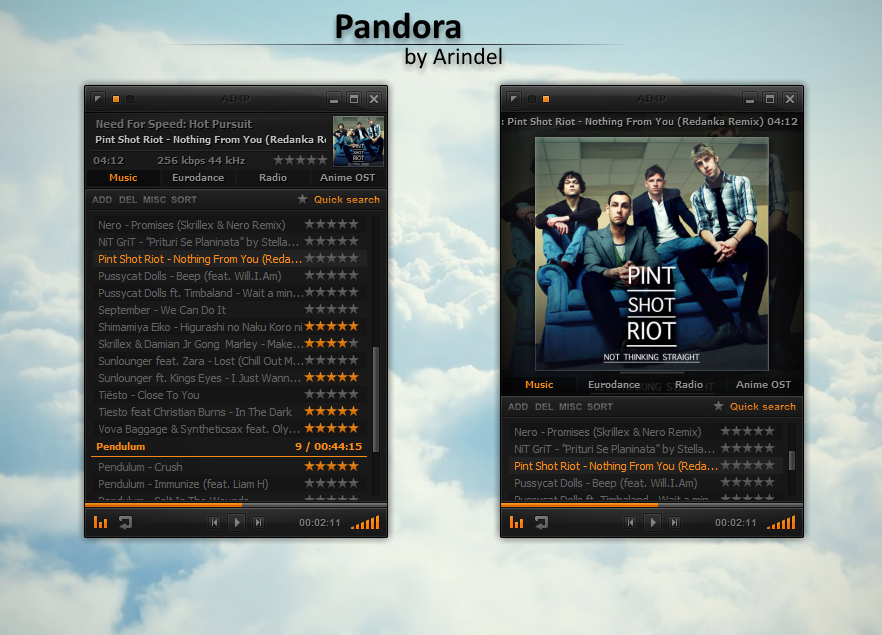Set stars for Sunlounger ft. Kings Eyes track
882x635 pixels.
pos(331,377)
